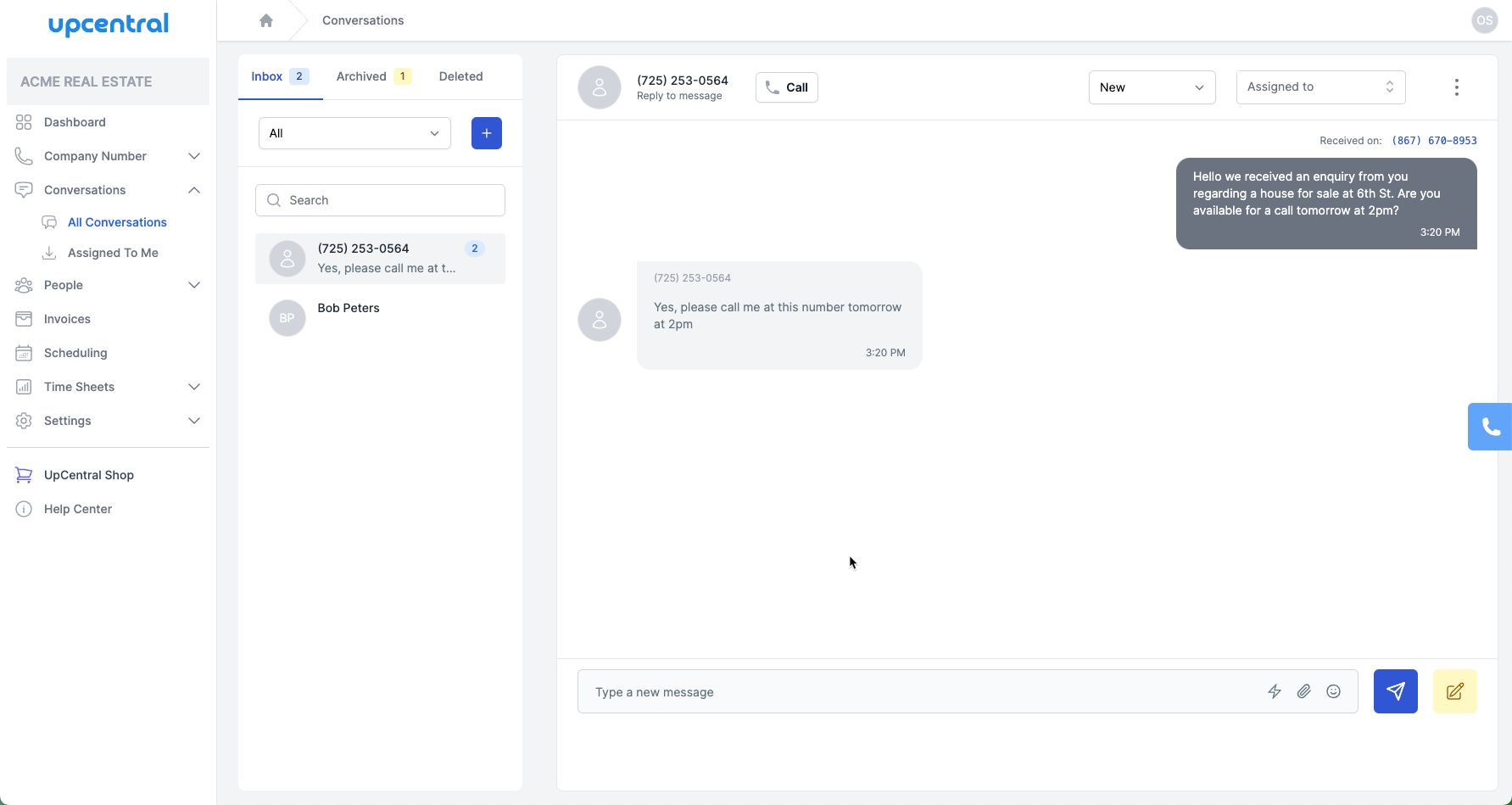Open the UpCentral Shop
The height and width of the screenshot is (805, 1512).
coord(88,474)
